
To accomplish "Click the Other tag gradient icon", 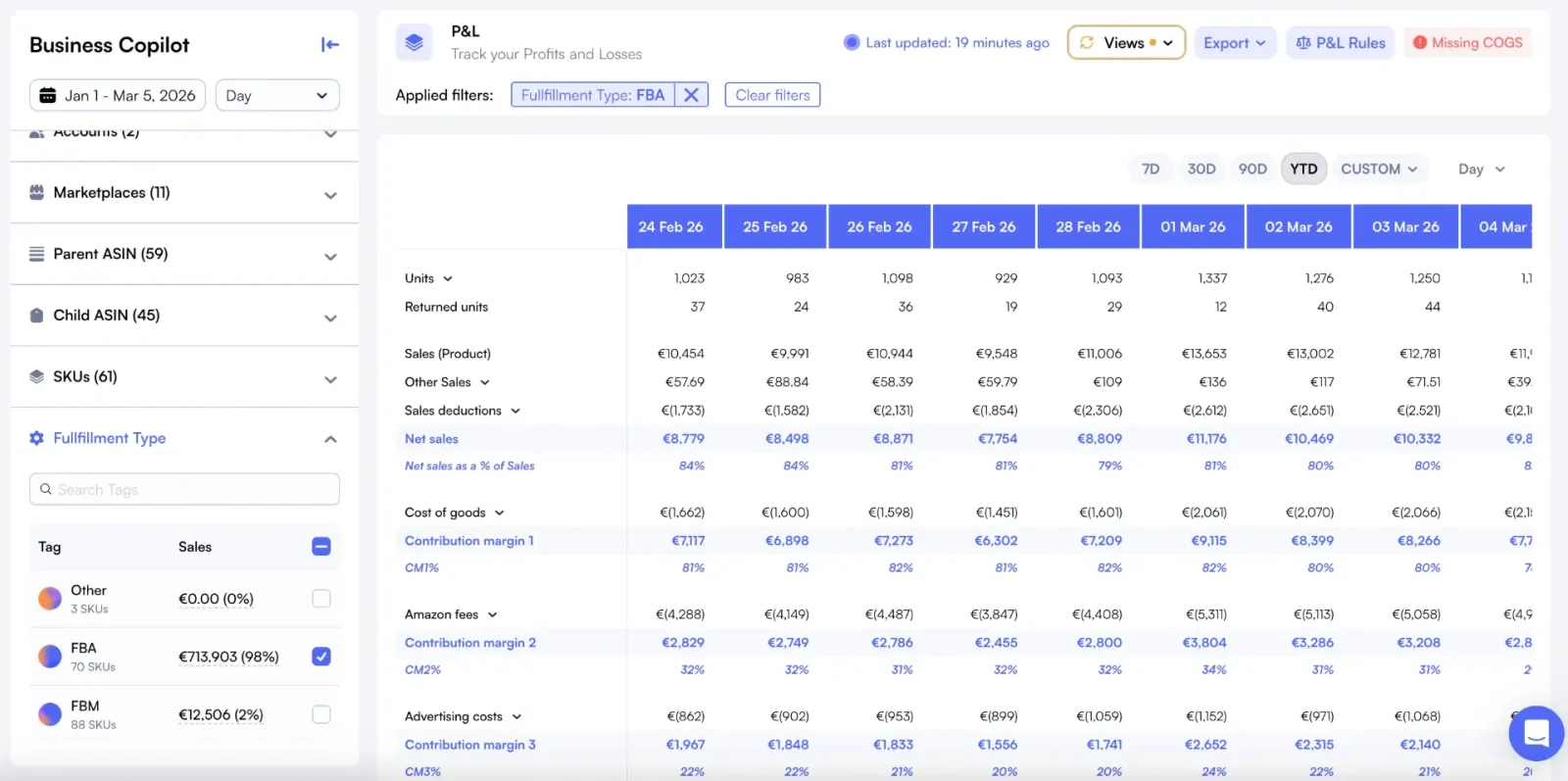I will 49,599.
